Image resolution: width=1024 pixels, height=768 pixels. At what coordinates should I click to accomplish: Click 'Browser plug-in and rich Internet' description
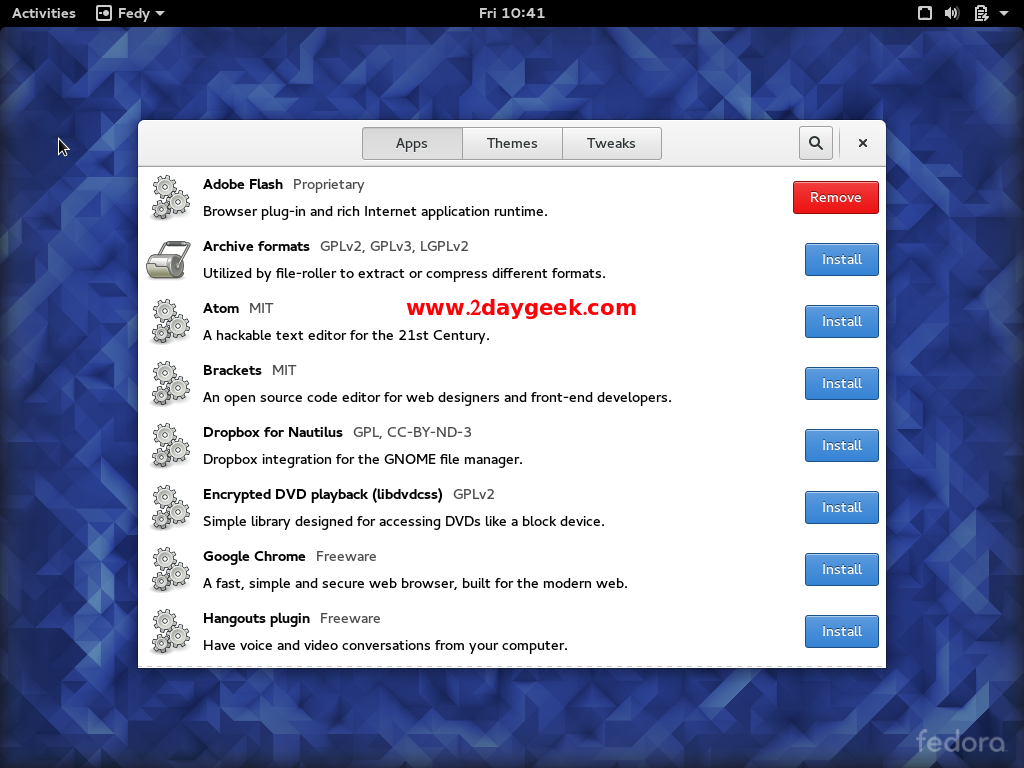tap(376, 212)
